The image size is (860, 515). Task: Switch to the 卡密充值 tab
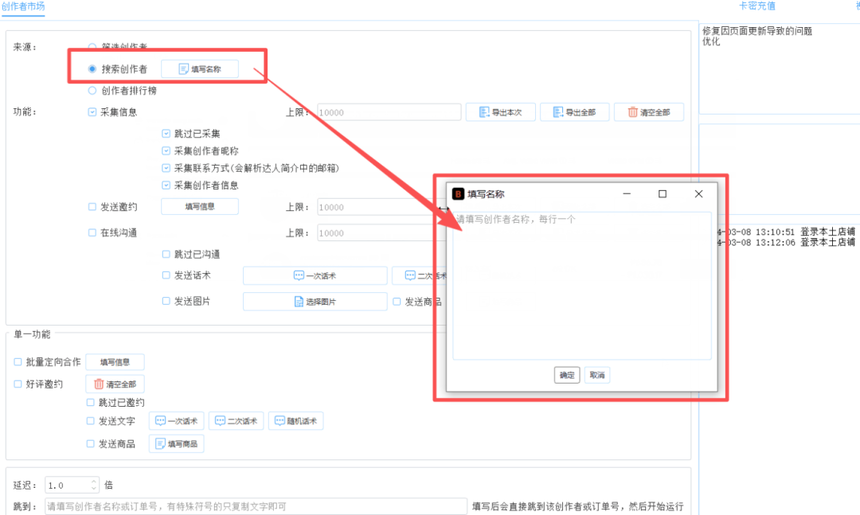point(757,6)
